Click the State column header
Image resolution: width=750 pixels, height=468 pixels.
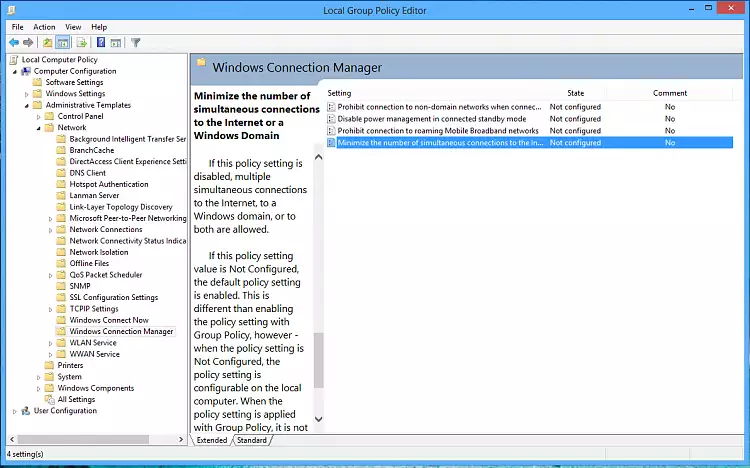point(576,93)
